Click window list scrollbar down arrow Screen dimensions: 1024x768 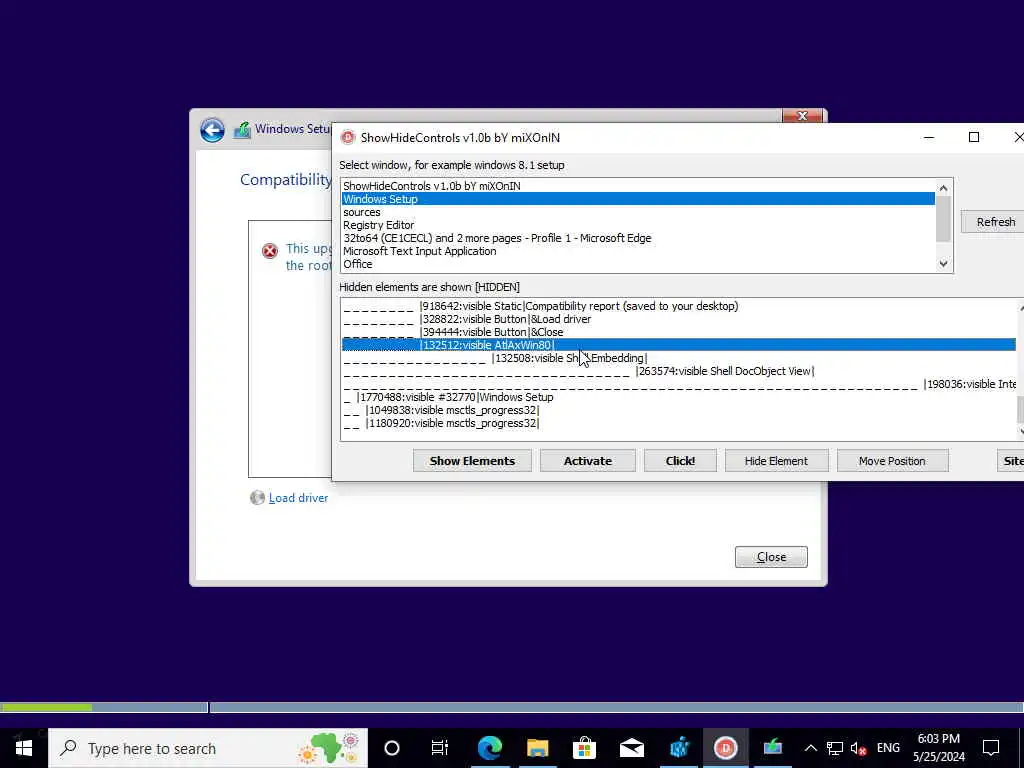pyautogui.click(x=943, y=264)
